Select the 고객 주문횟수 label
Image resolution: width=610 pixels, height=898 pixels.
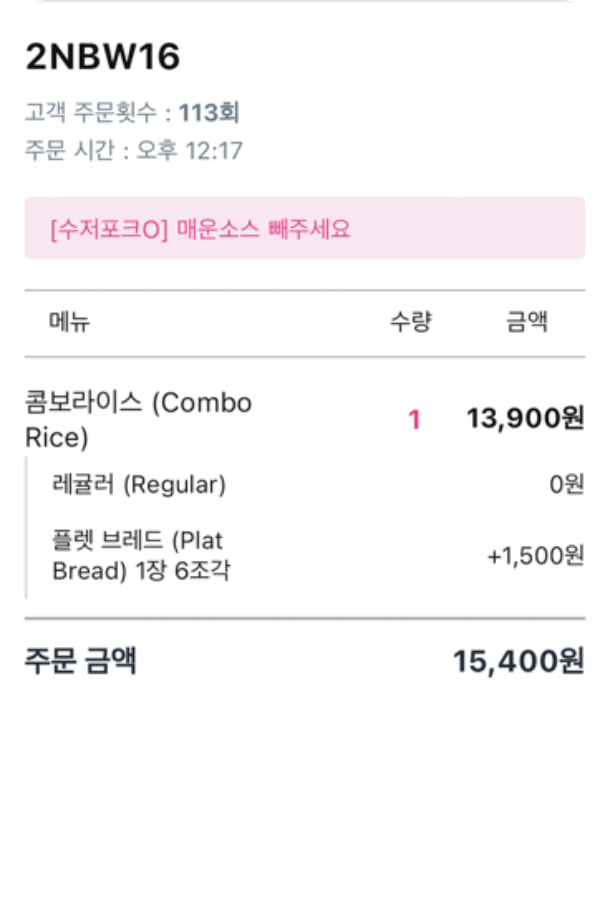pos(91,112)
